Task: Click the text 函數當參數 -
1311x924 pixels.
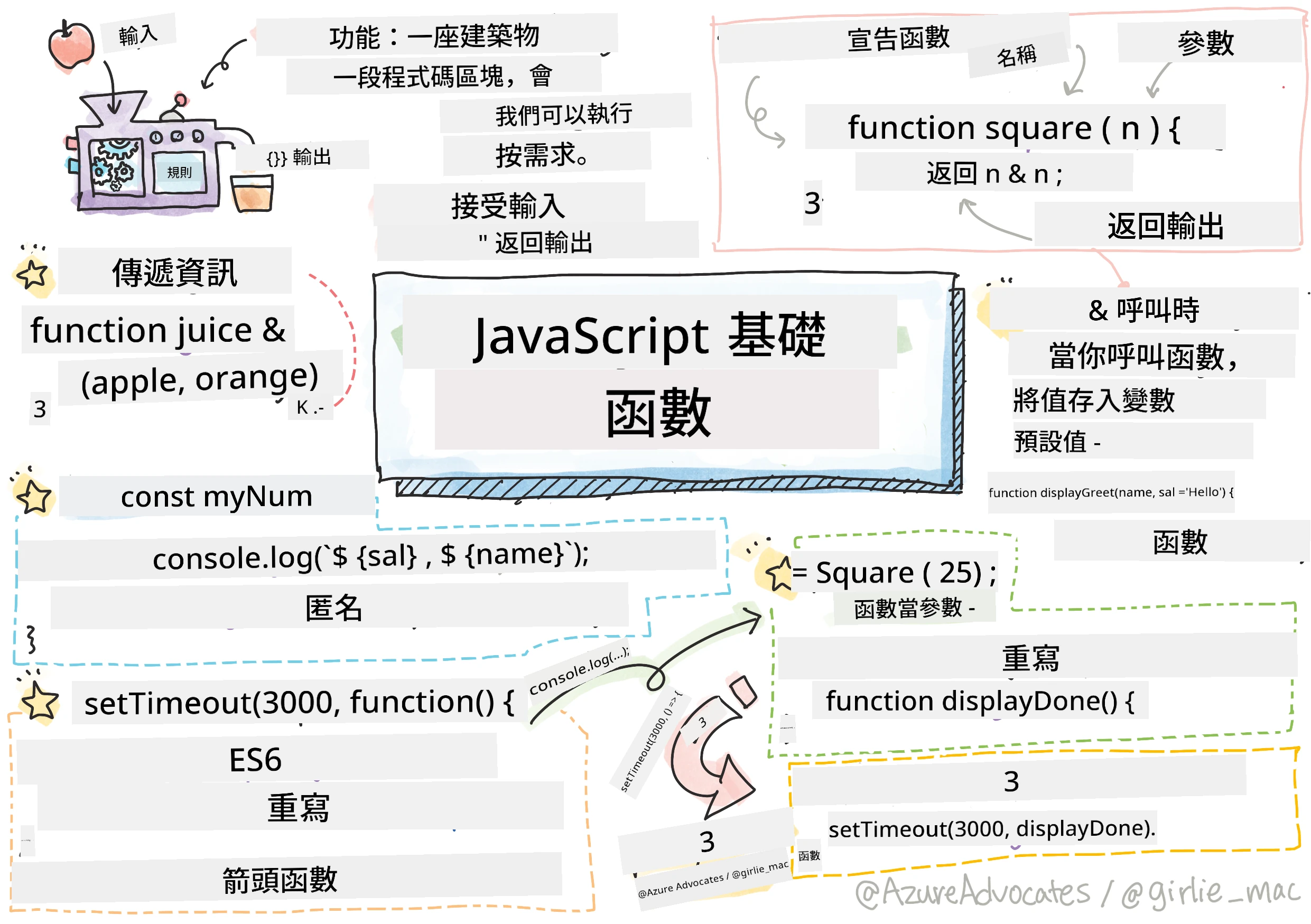Action: coord(915,608)
